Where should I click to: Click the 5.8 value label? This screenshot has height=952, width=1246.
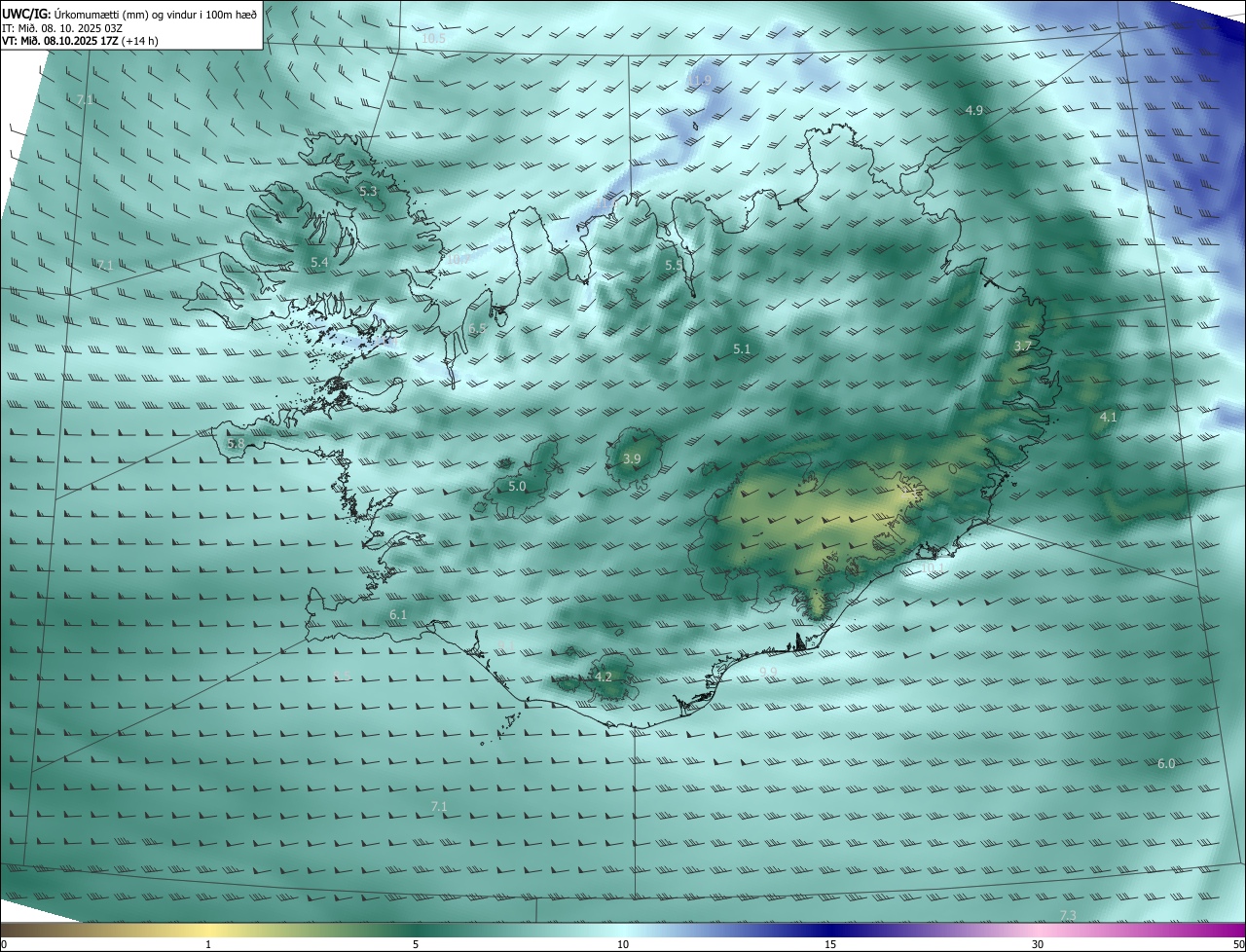coord(236,443)
